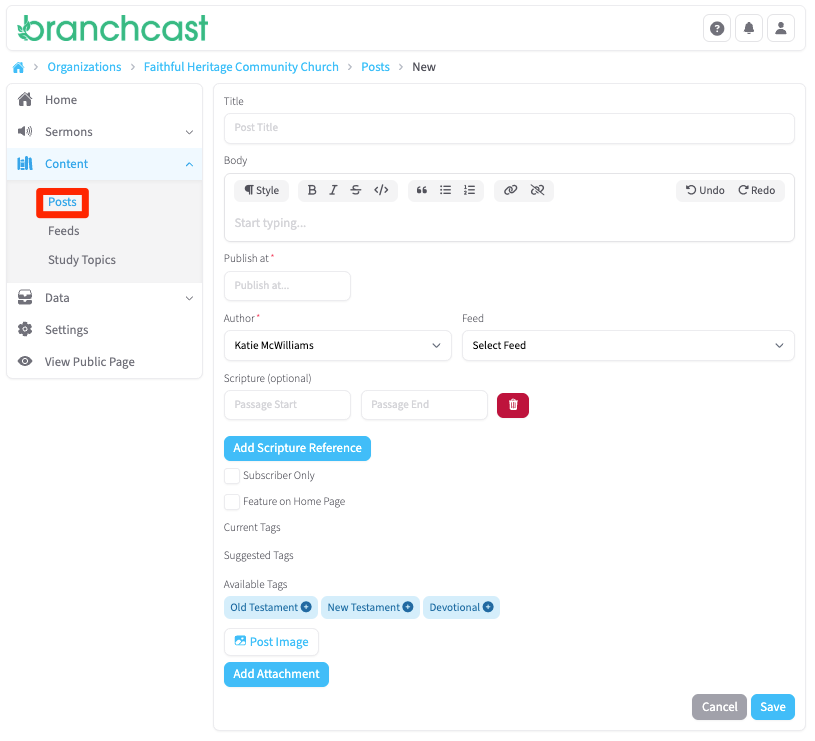Viewport: 815px width, 741px height.
Task: Insert a code block in the body
Action: [381, 190]
